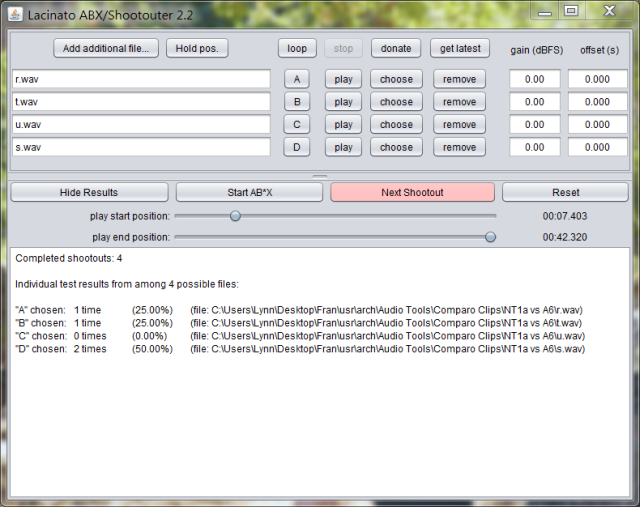Click the stop playback button
Image resolution: width=640 pixels, height=507 pixels.
pyautogui.click(x=343, y=48)
